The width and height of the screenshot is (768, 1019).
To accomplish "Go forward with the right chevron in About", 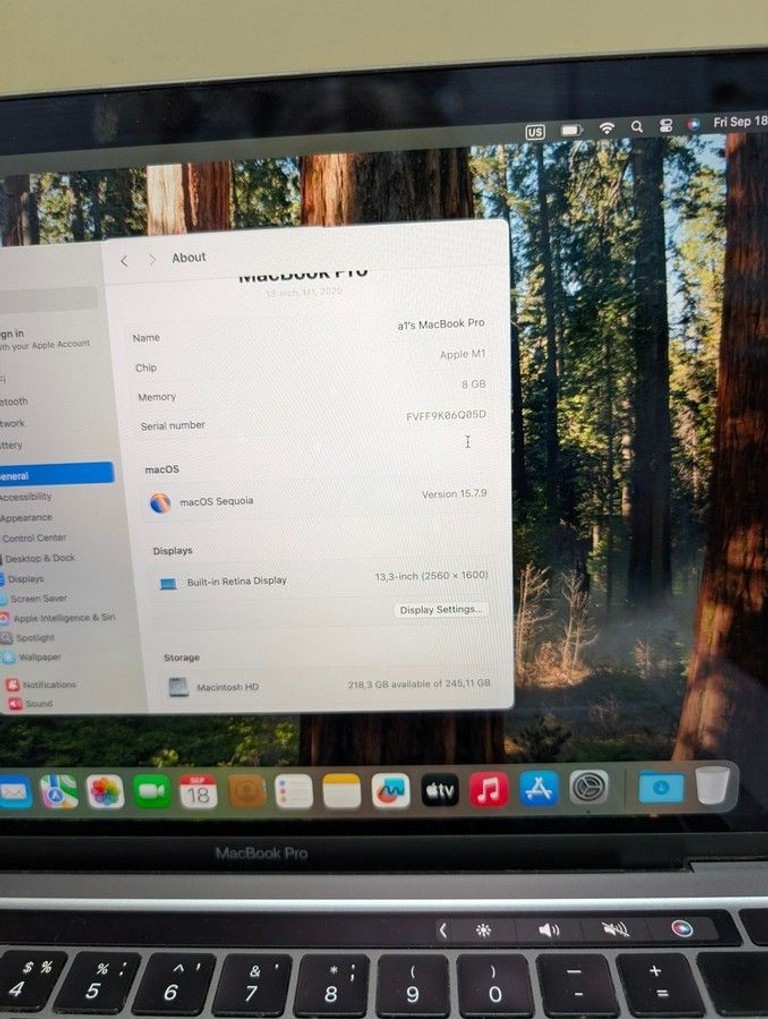I will coord(152,259).
